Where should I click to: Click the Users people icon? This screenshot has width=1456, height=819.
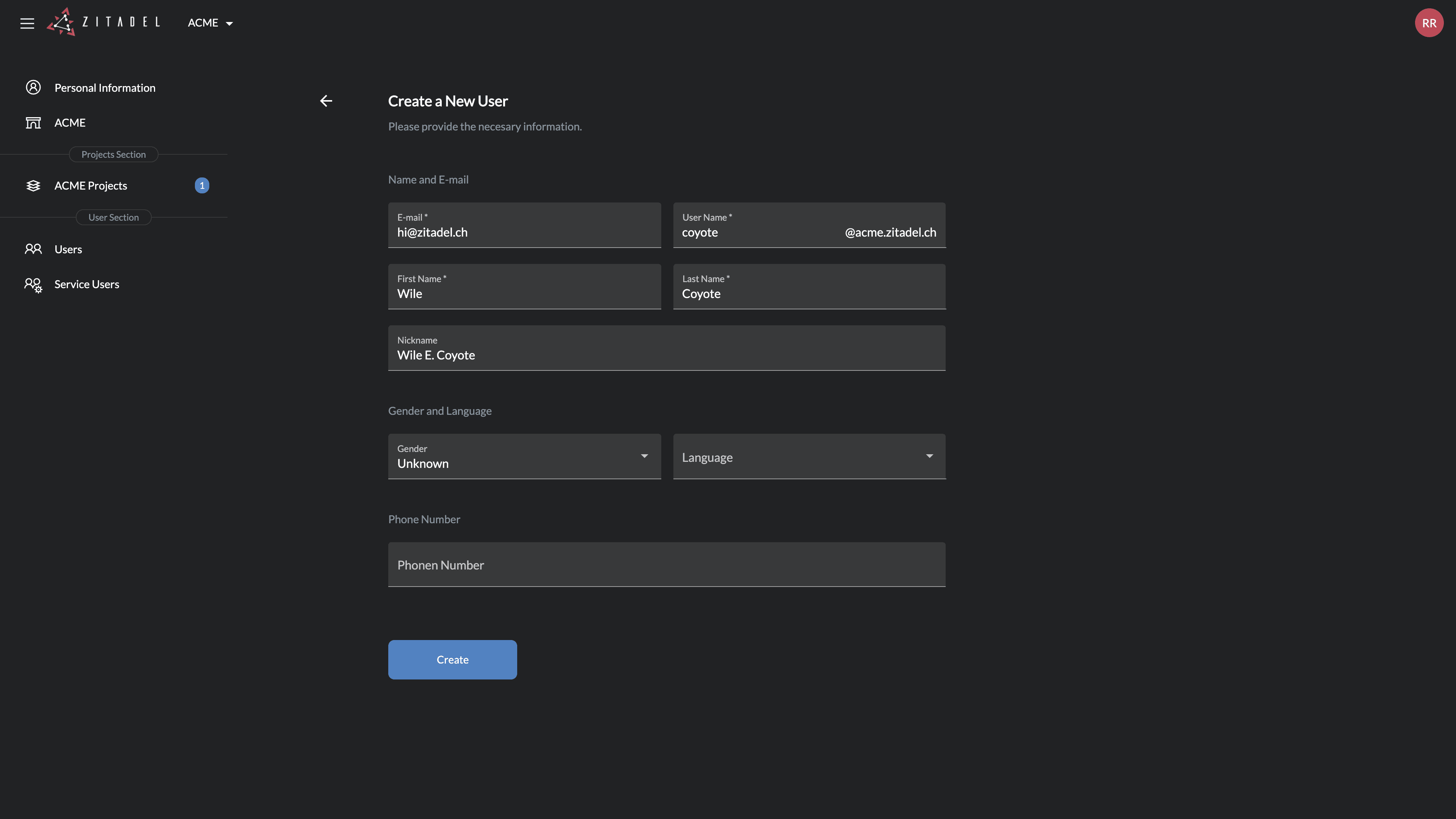click(x=33, y=249)
